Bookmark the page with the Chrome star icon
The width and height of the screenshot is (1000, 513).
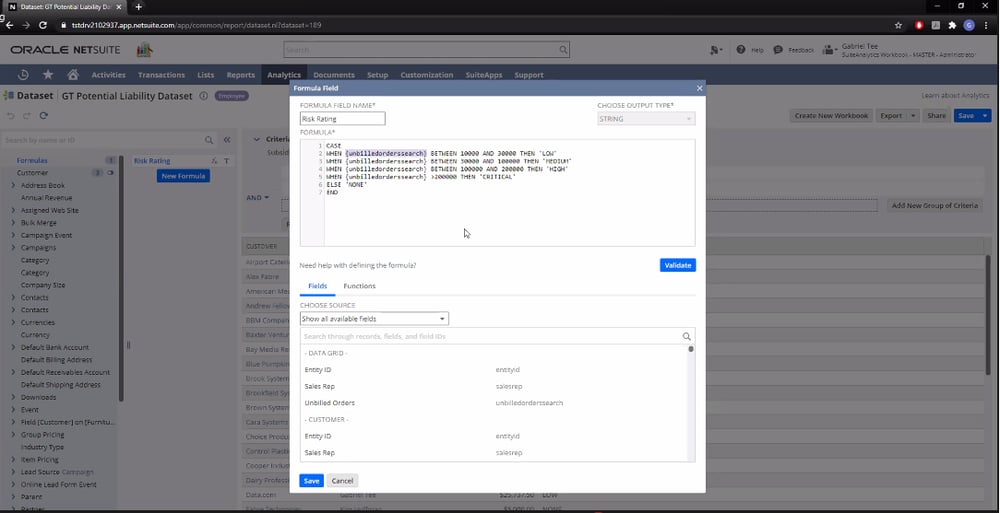(899, 26)
